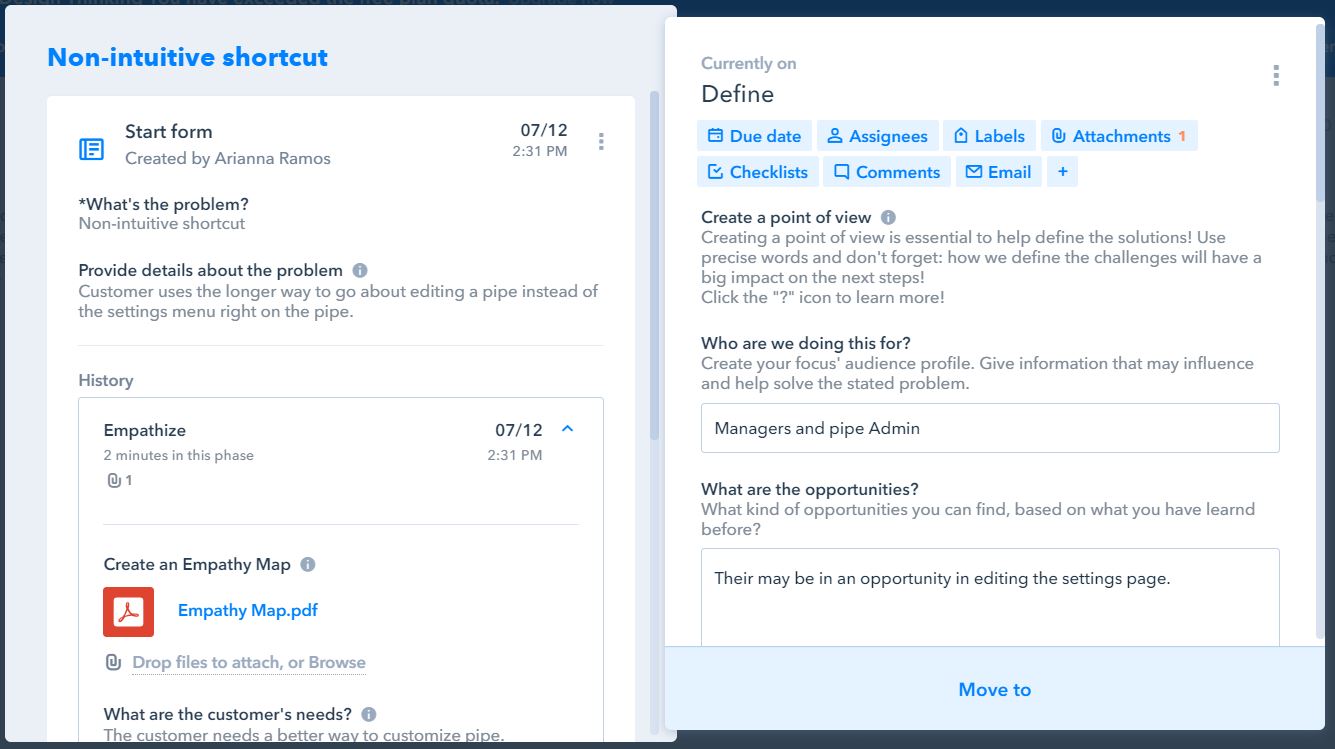Screen dimensions: 1335x749
Task: Open the Attachments section
Action: [x=1118, y=136]
